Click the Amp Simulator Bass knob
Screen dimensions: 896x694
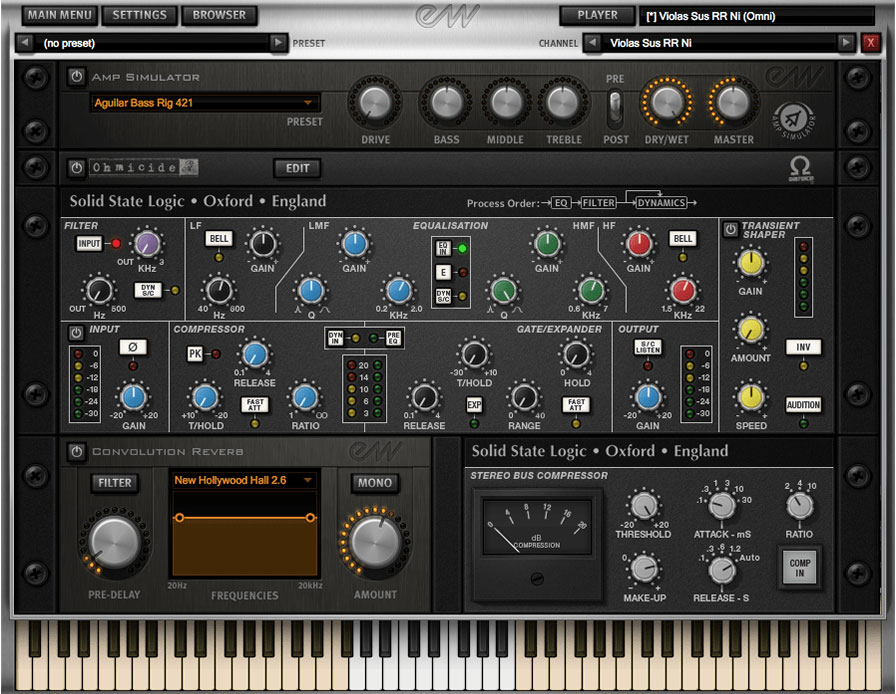click(446, 103)
